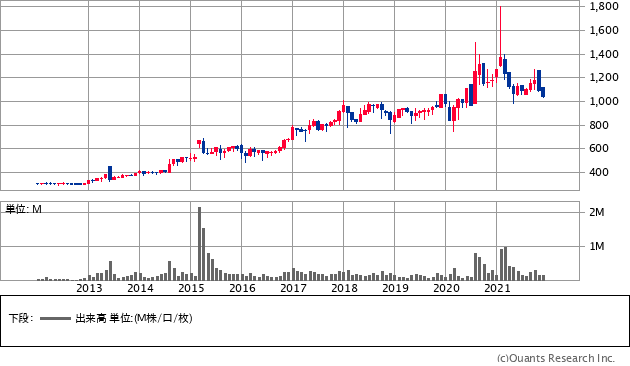Select the 2014 year label
This screenshot has width=630, height=366.
(140, 288)
